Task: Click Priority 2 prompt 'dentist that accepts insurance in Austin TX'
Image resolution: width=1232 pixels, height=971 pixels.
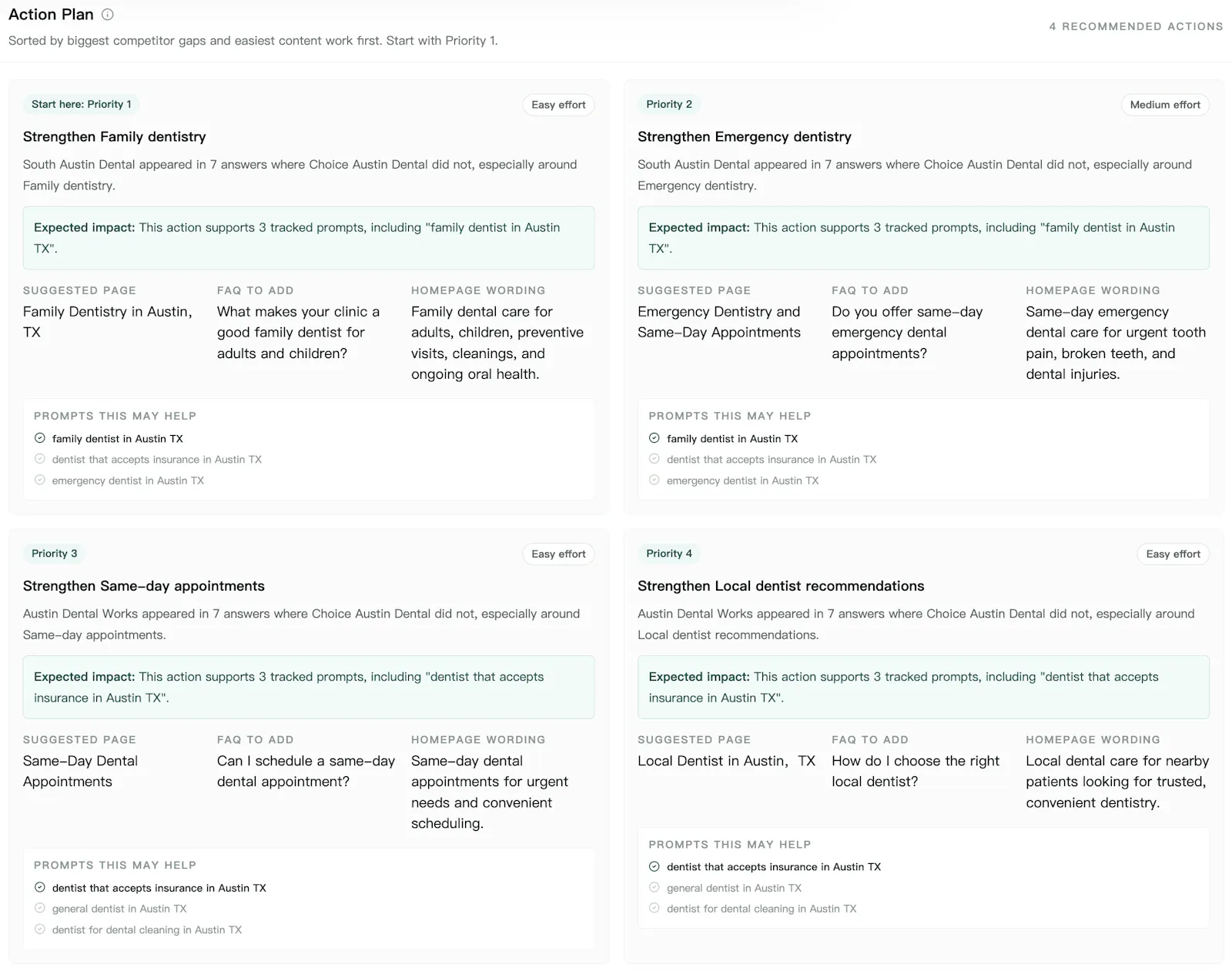Action: 772,459
